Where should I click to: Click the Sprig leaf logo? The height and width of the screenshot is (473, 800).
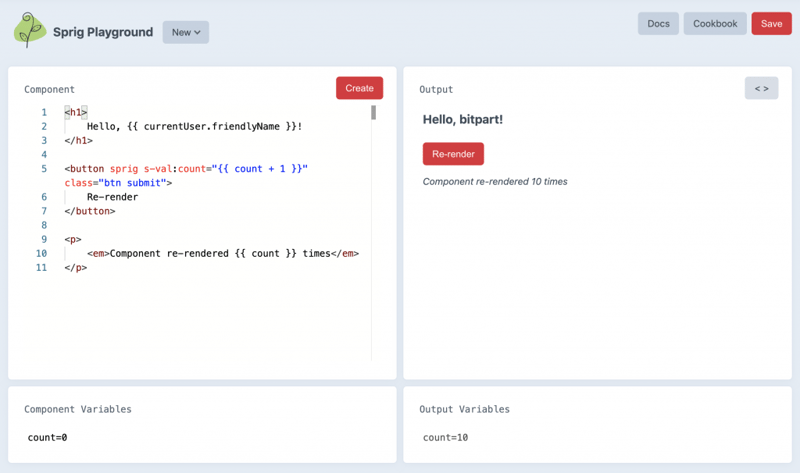coord(30,31)
